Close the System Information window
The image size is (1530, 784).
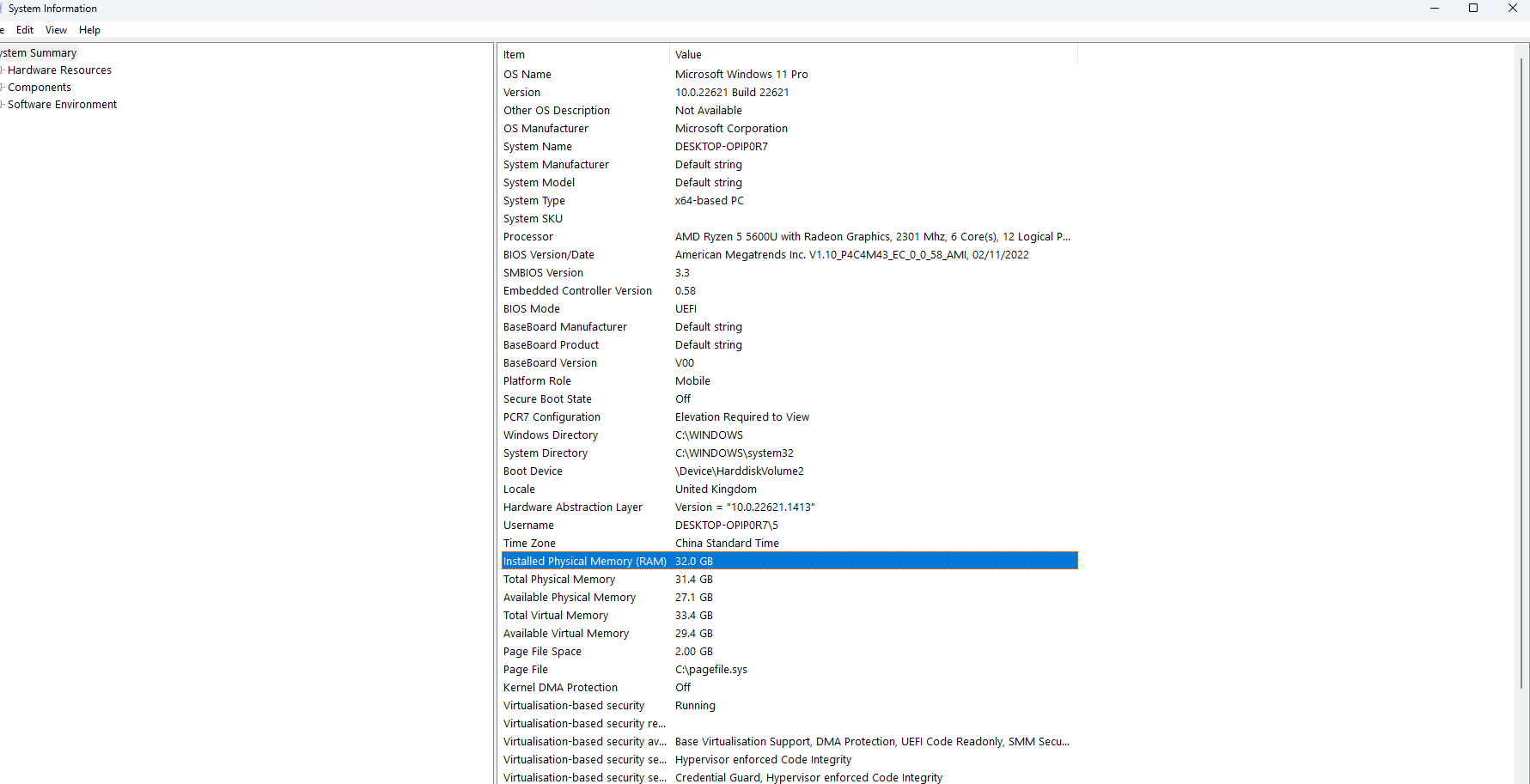[1512, 9]
